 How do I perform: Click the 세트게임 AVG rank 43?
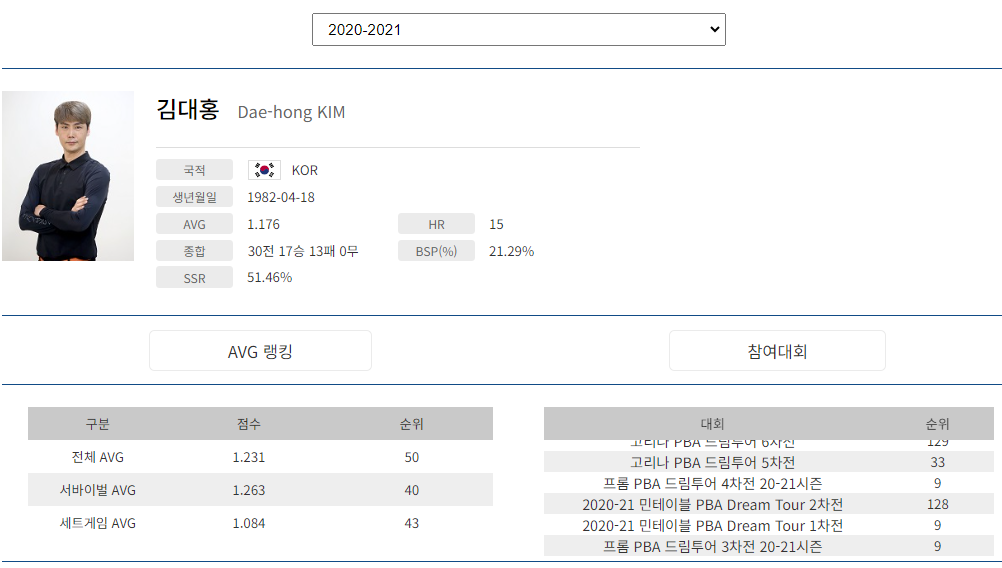pyautogui.click(x=412, y=523)
